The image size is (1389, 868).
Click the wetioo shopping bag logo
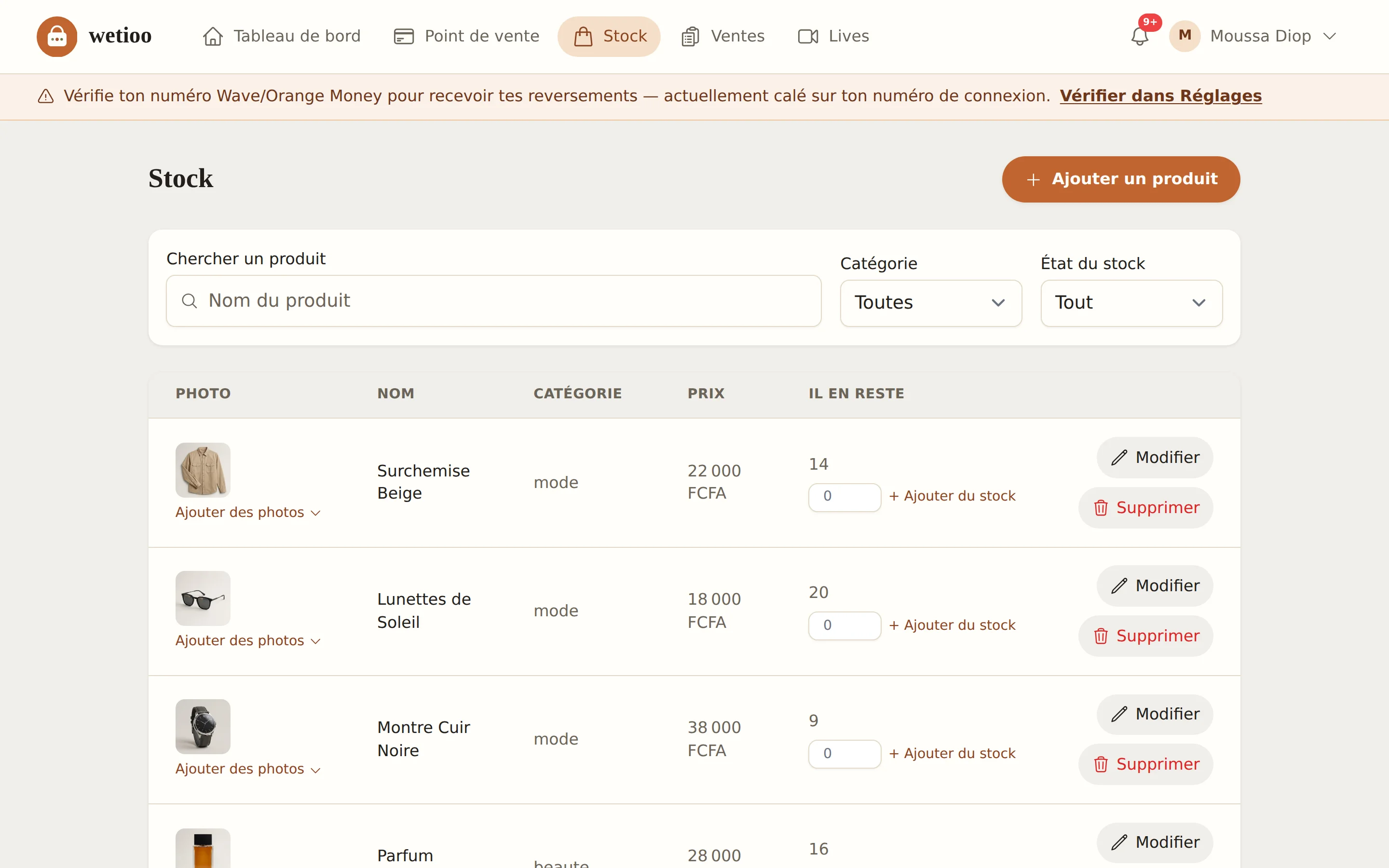(x=57, y=36)
